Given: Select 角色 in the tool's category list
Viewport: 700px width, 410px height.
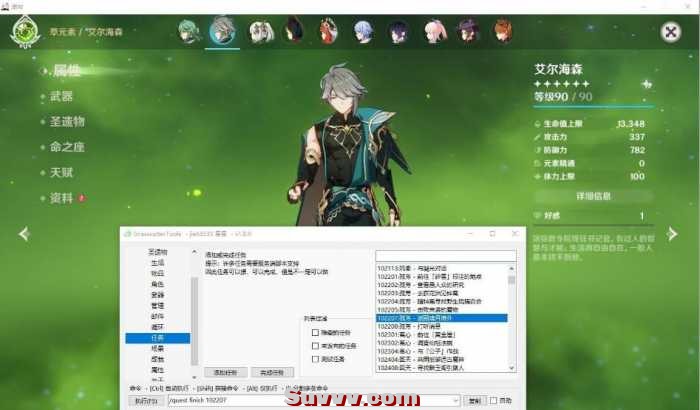Looking at the screenshot, I should [x=158, y=284].
